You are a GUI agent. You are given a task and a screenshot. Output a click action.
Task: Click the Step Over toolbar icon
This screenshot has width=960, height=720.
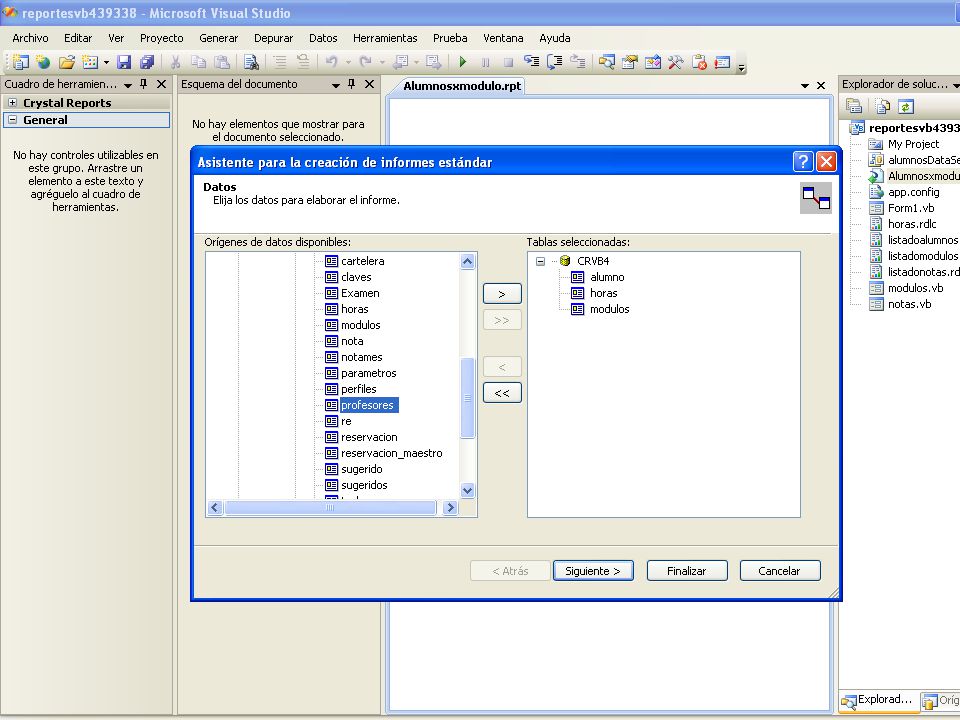555,62
